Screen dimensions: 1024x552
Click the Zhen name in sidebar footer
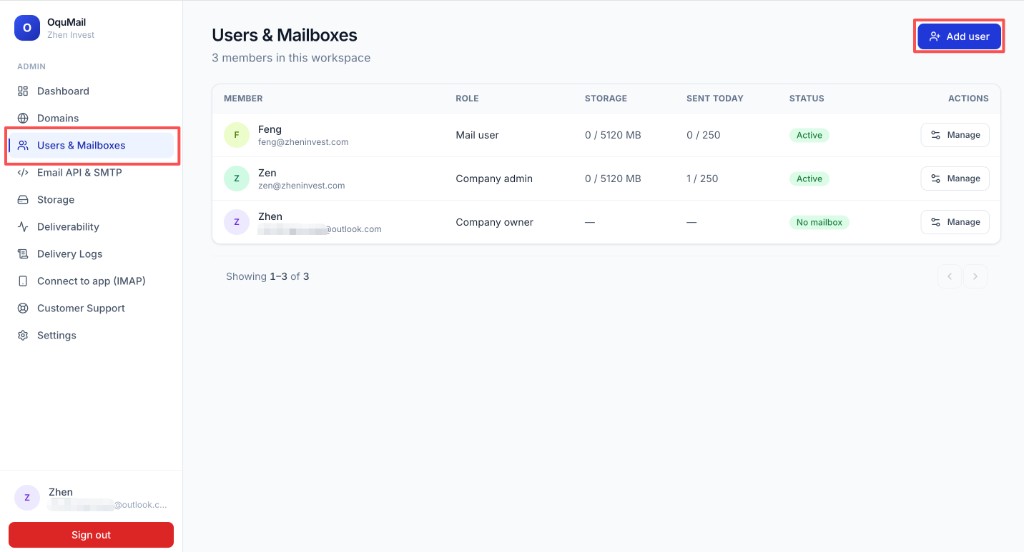[x=60, y=492]
